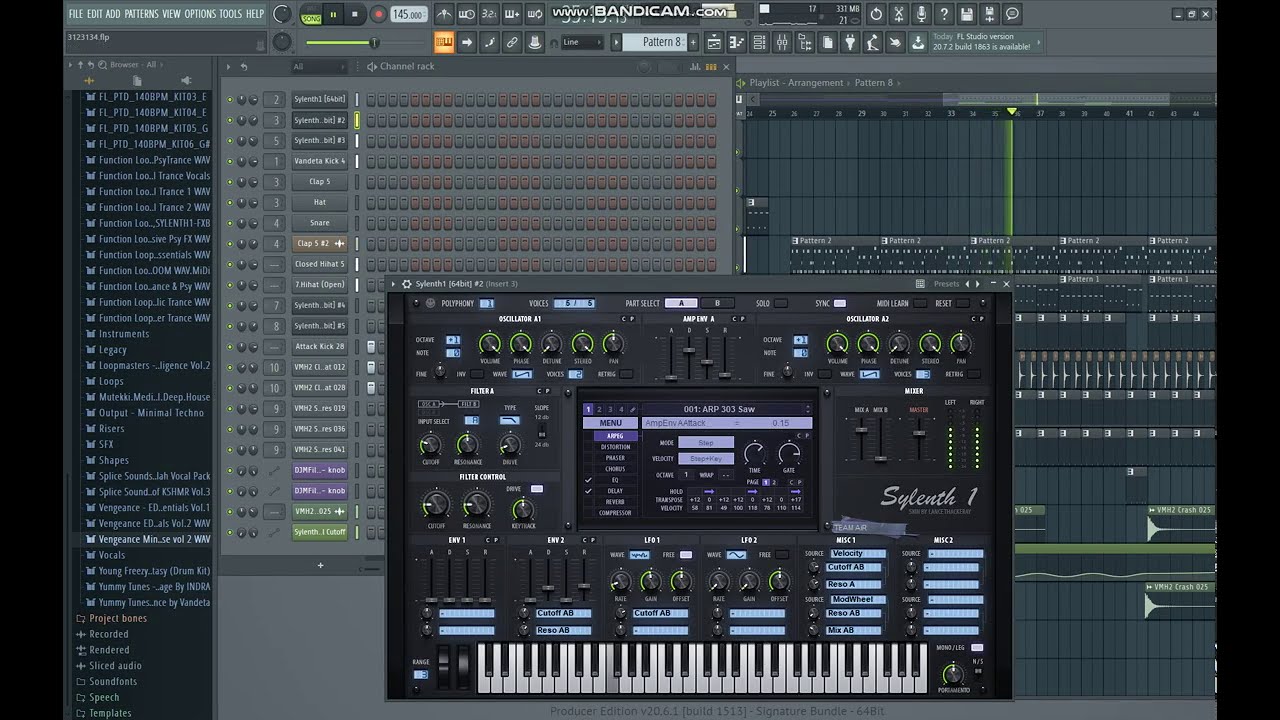Click the chat bubble icon in top toolbar
This screenshot has height=720, width=1280.
1012,14
